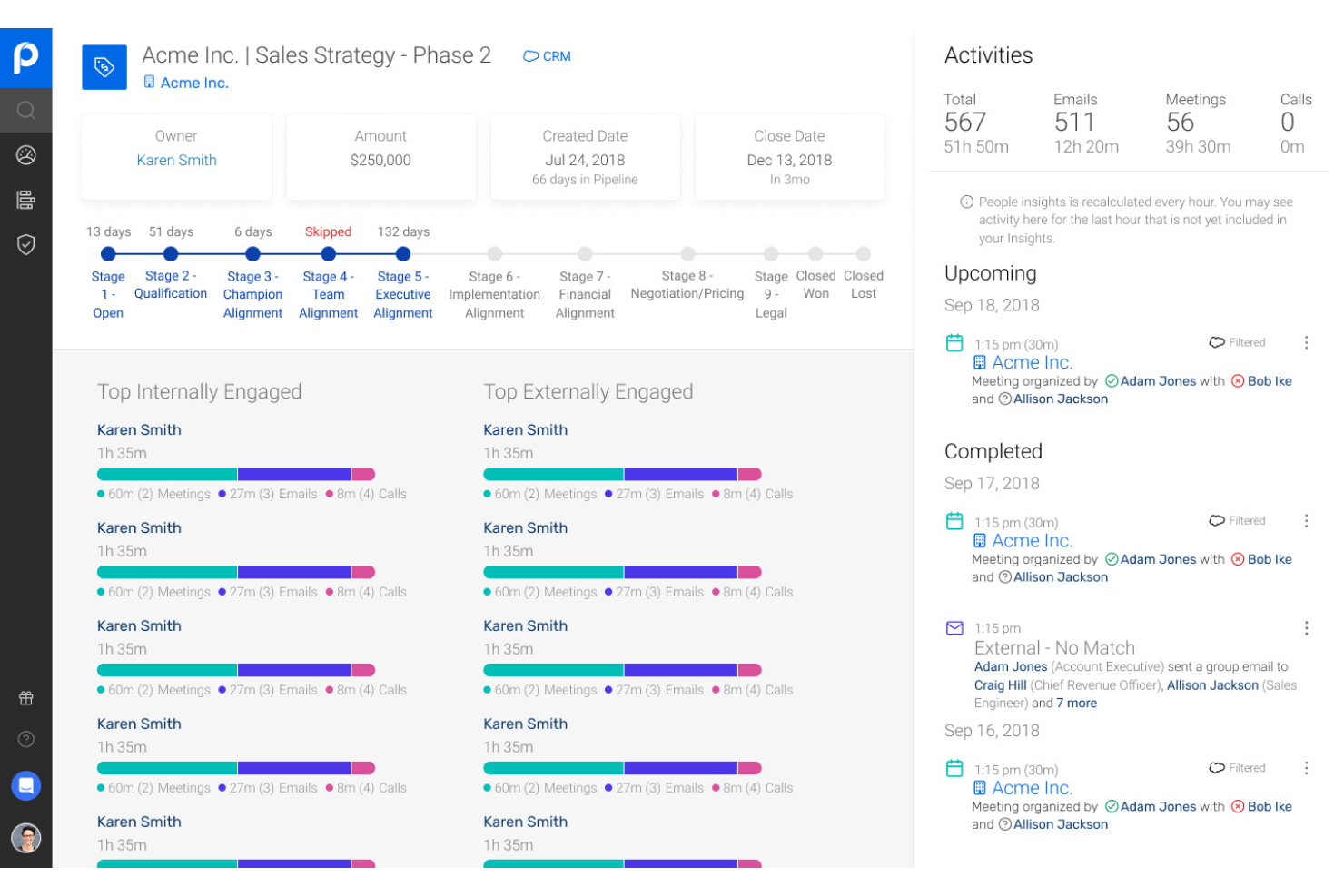Select Stage 1 - Open marker
This screenshot has width=1344, height=896.
(x=108, y=254)
